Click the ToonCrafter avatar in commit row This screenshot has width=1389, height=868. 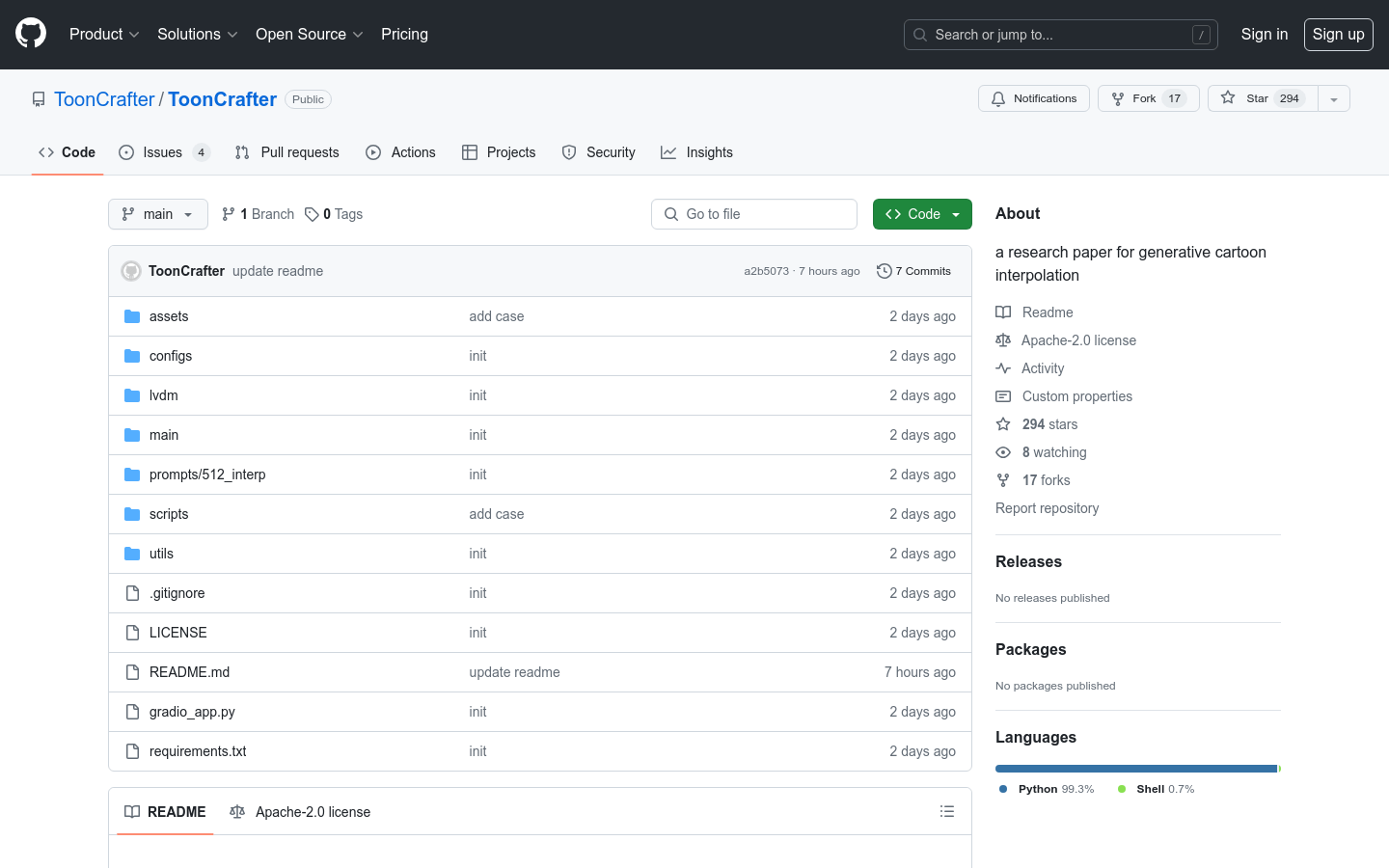[x=131, y=271]
